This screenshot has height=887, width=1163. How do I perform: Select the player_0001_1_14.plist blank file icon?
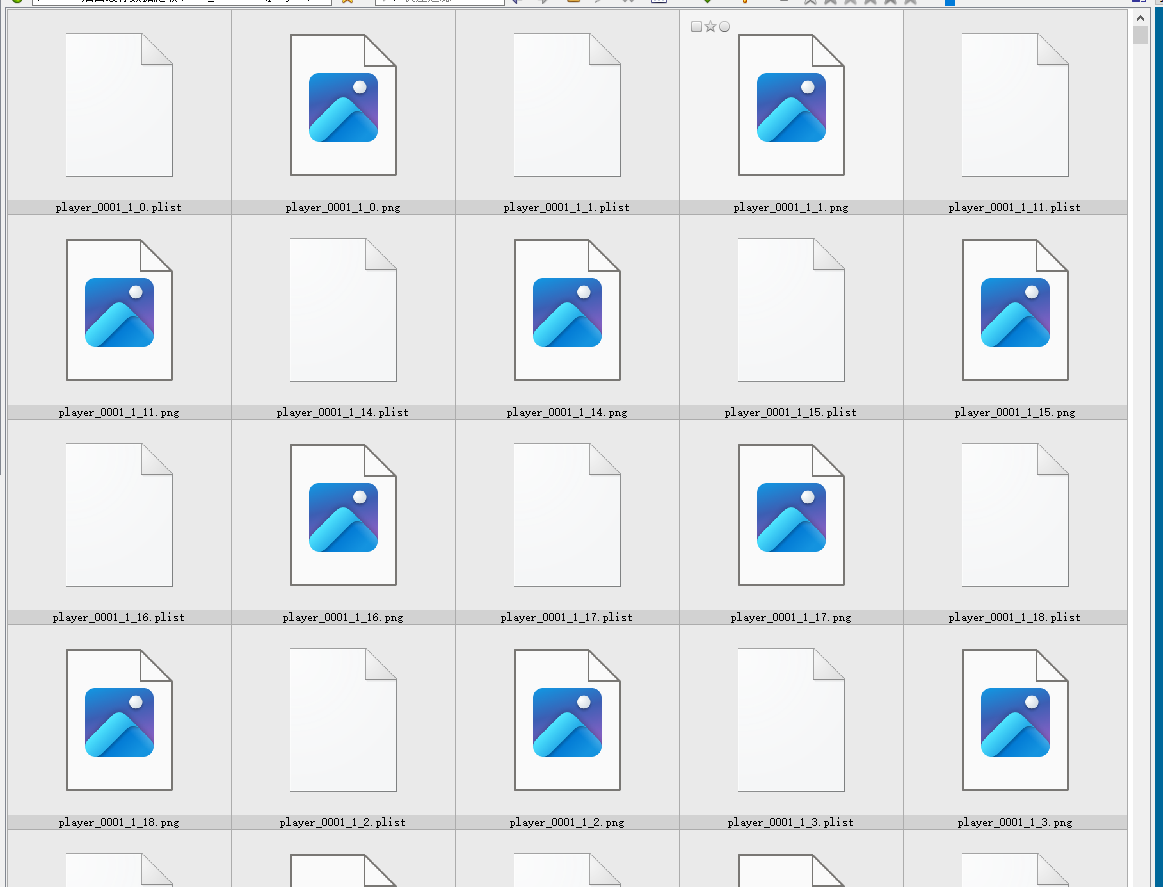click(343, 310)
